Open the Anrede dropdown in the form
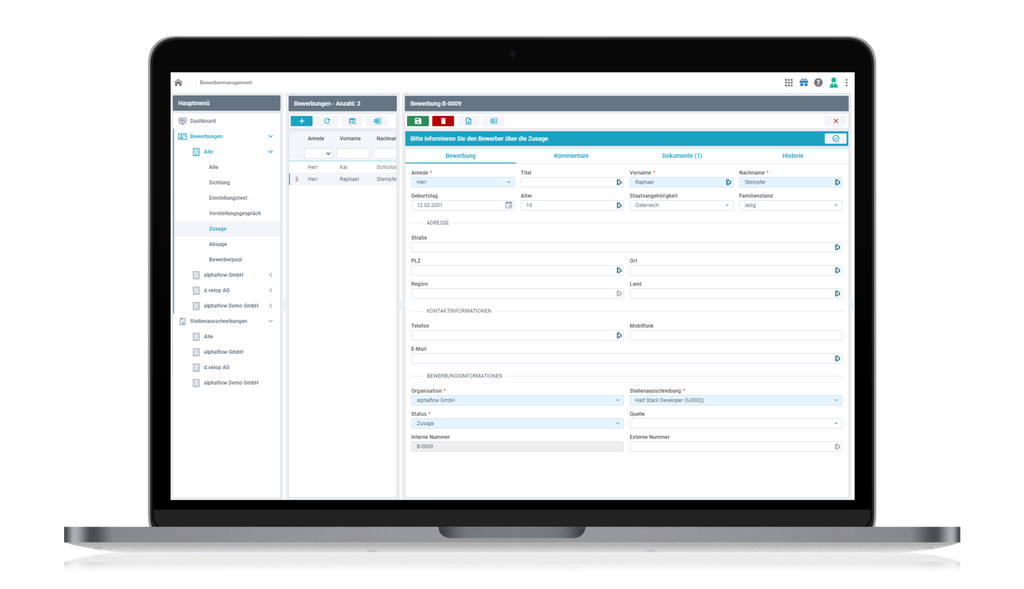Screen dimensions: 1024x589 462,182
